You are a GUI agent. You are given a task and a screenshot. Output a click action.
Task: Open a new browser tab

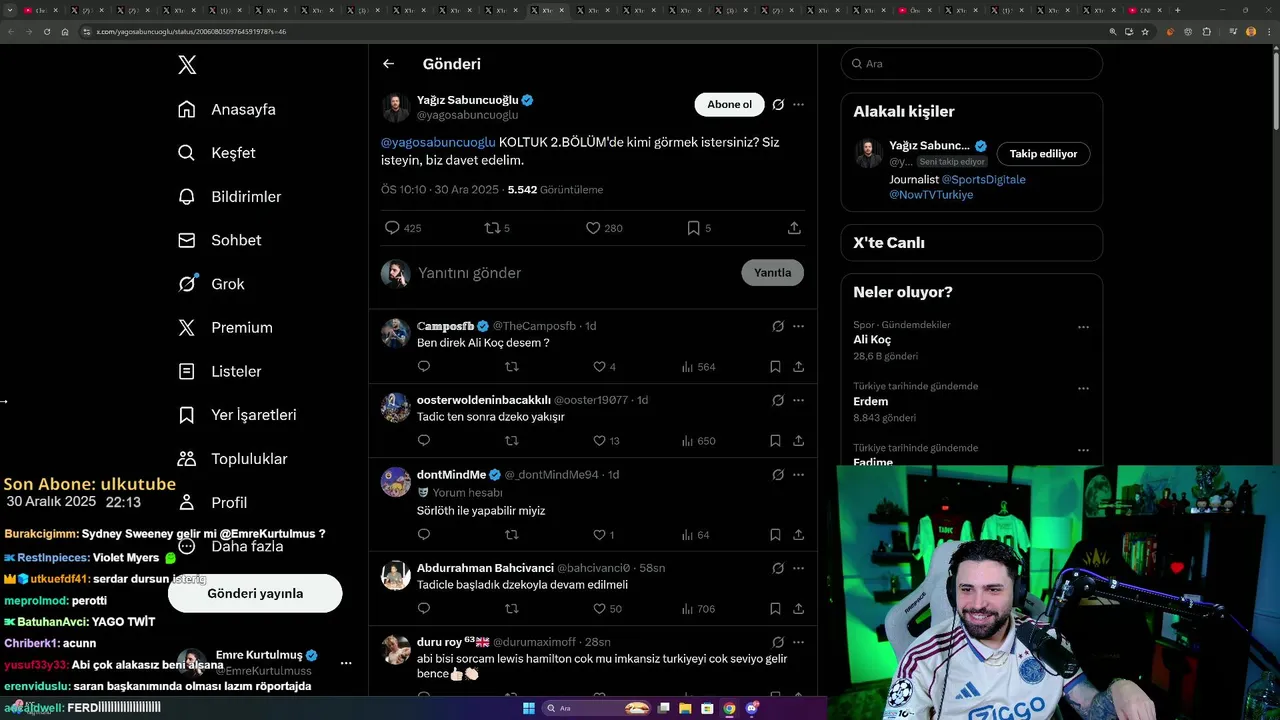point(1177,10)
